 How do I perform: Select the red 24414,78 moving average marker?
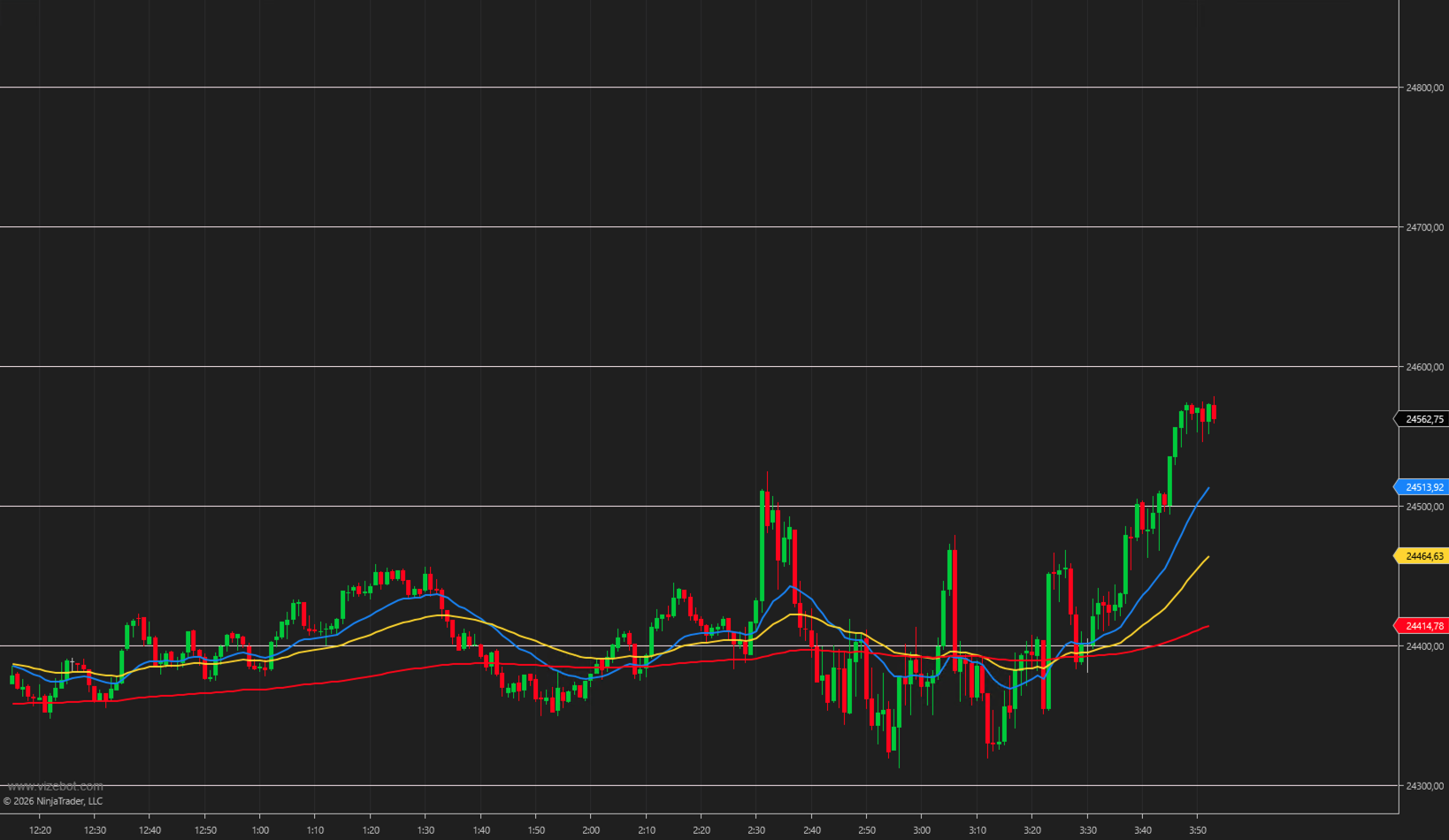(x=1424, y=625)
